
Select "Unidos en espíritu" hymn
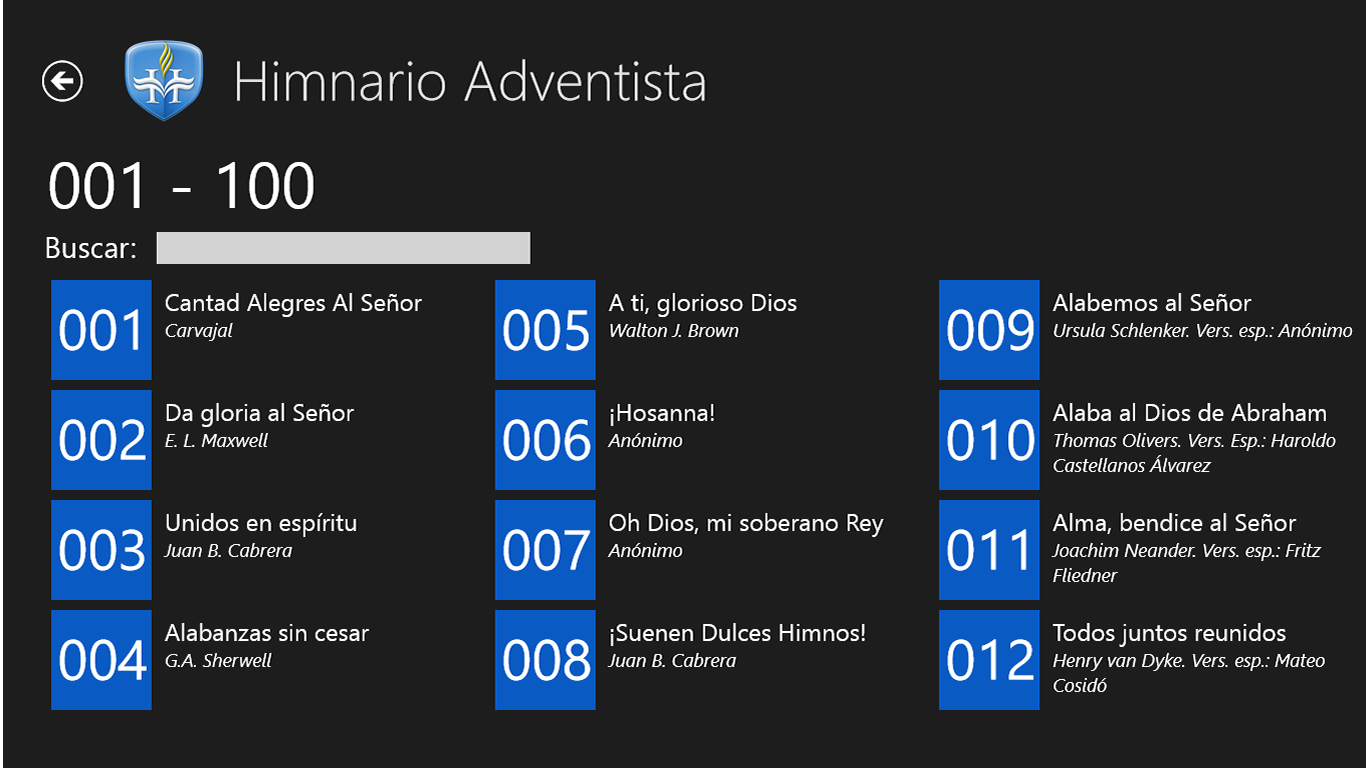(260, 523)
